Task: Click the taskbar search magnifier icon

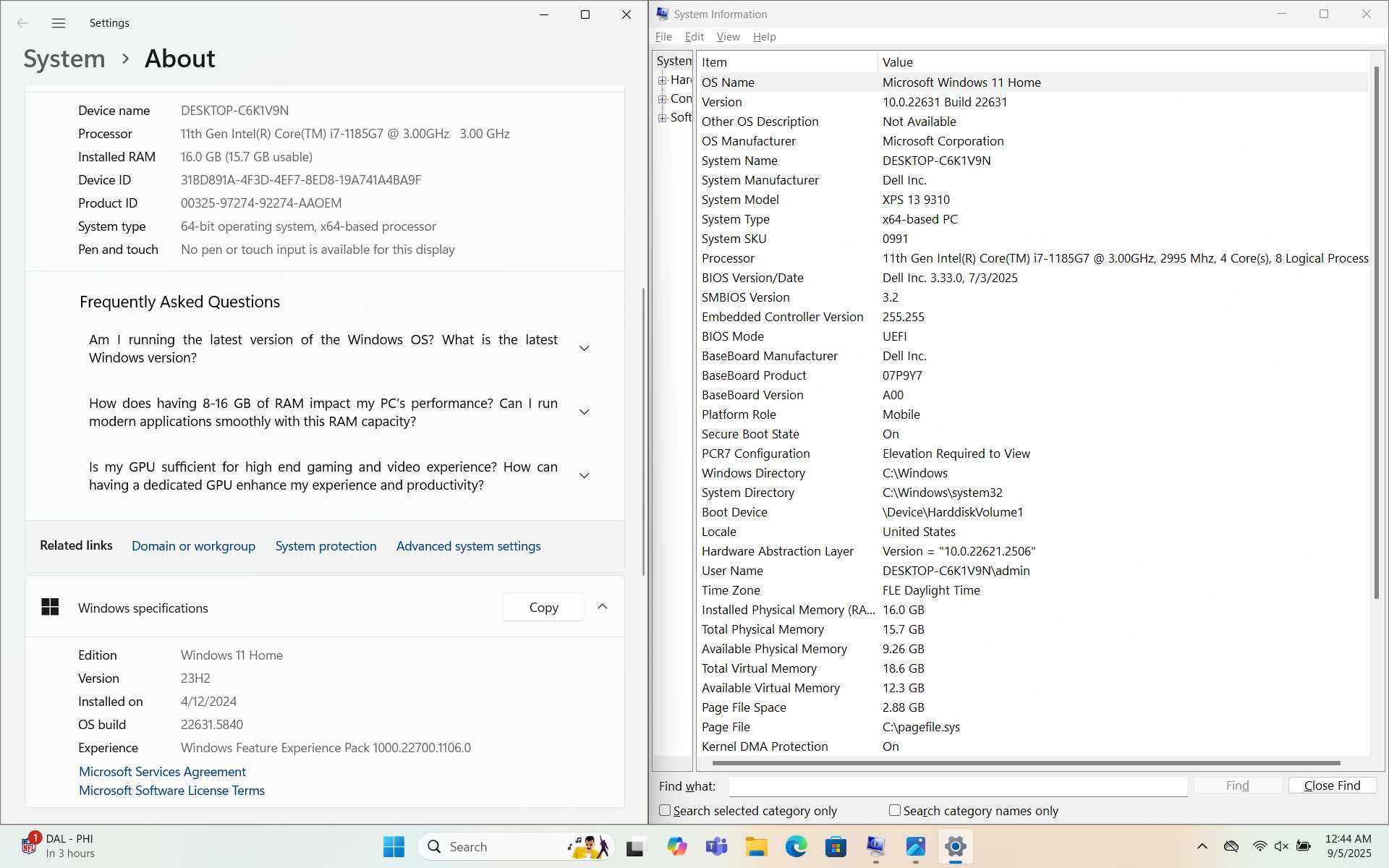Action: (434, 846)
